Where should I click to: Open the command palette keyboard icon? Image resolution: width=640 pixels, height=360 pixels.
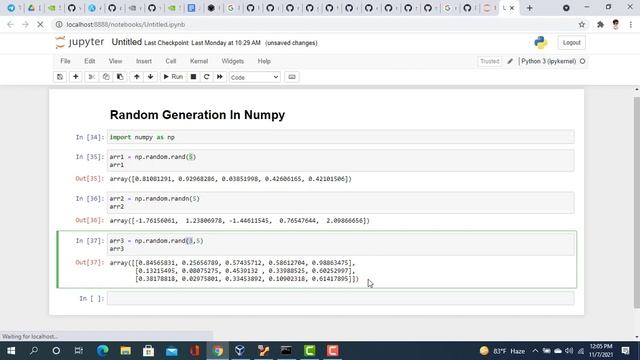[x=292, y=77]
